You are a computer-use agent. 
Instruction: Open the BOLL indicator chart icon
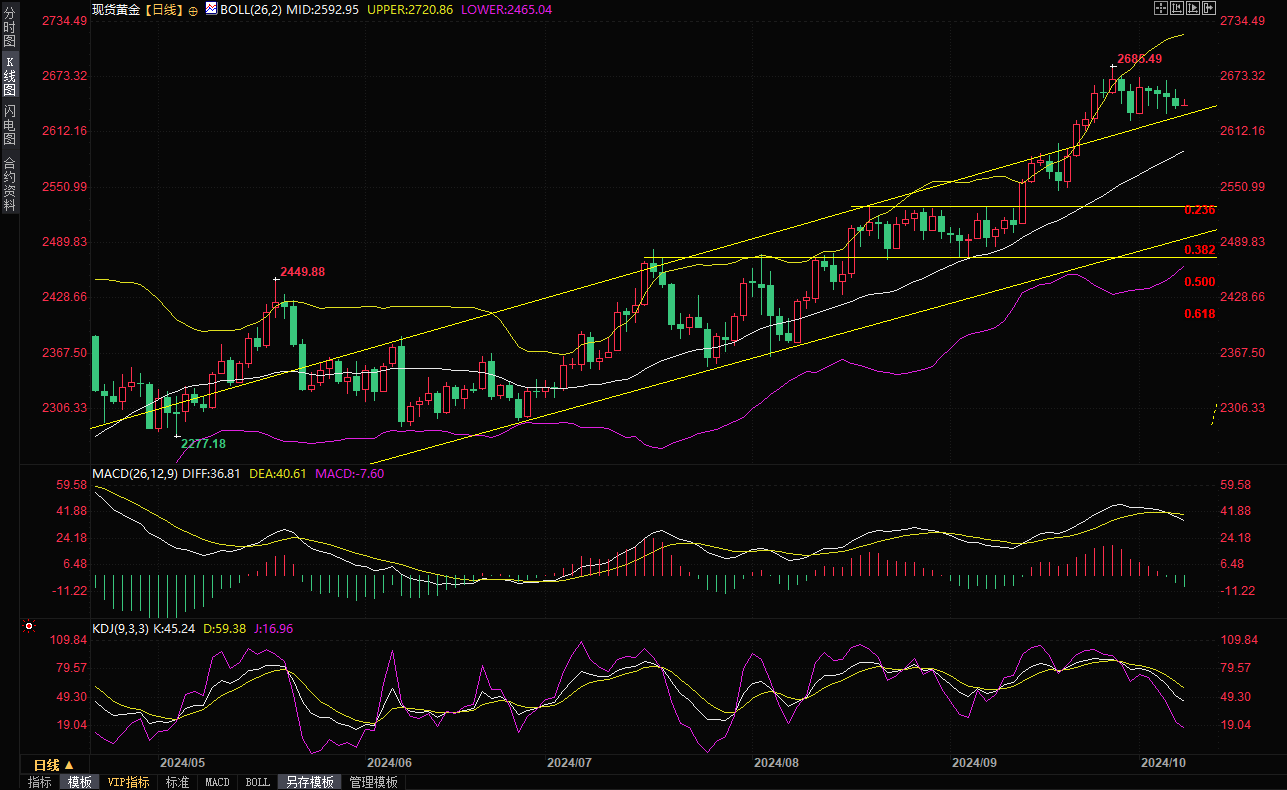pyautogui.click(x=211, y=8)
